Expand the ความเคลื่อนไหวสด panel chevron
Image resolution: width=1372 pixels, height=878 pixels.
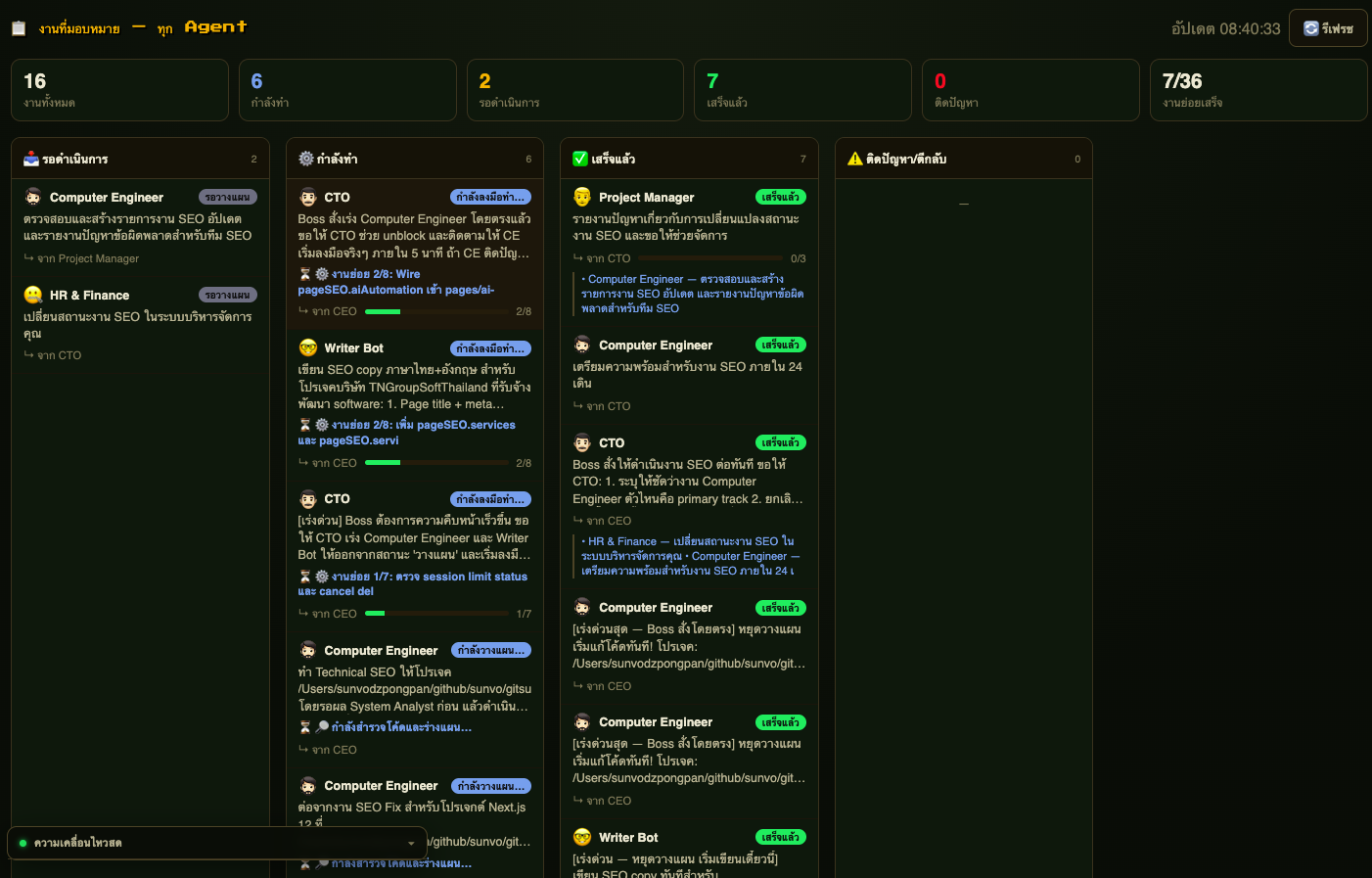point(411,843)
